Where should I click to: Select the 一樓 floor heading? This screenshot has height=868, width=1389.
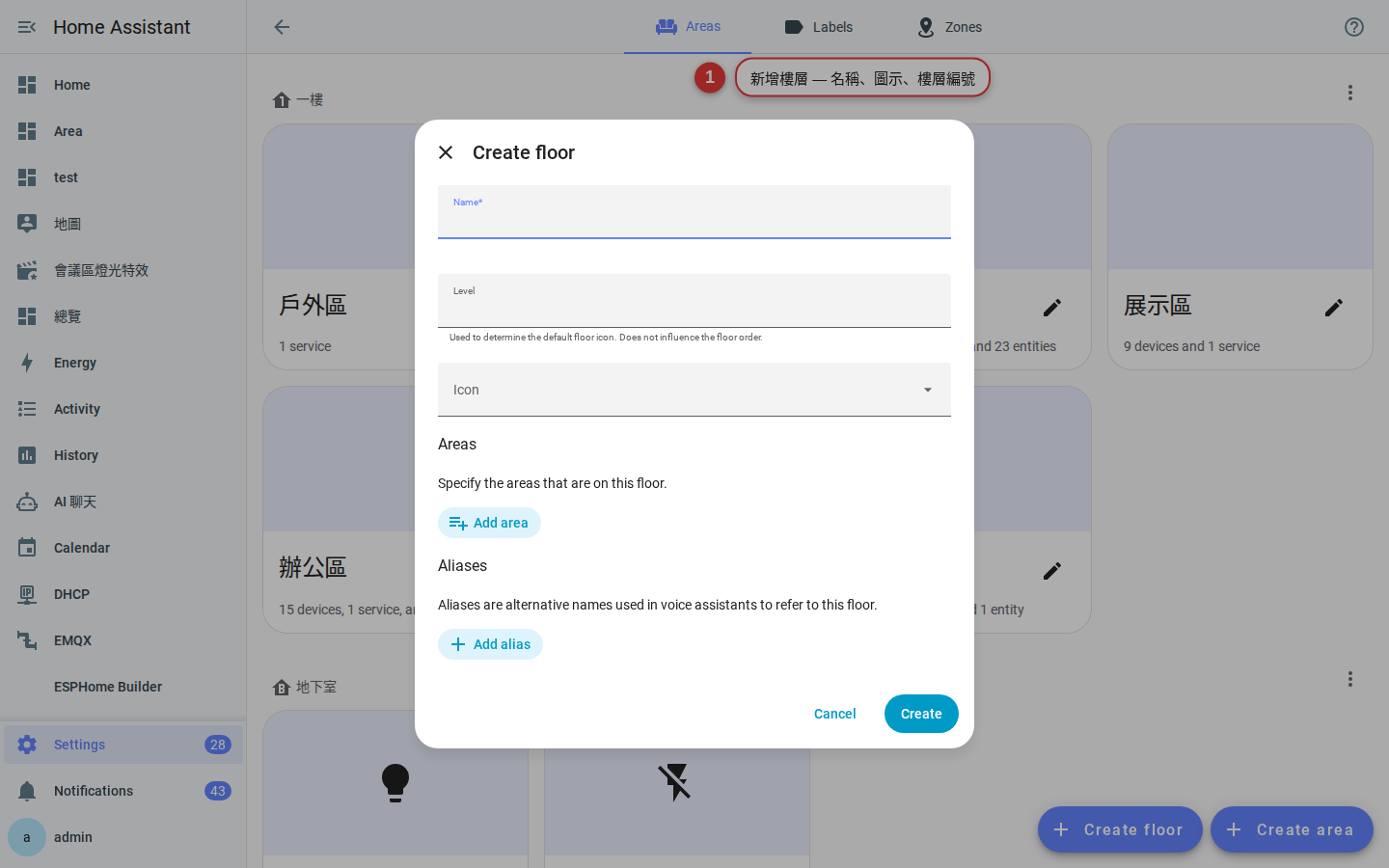coord(298,99)
